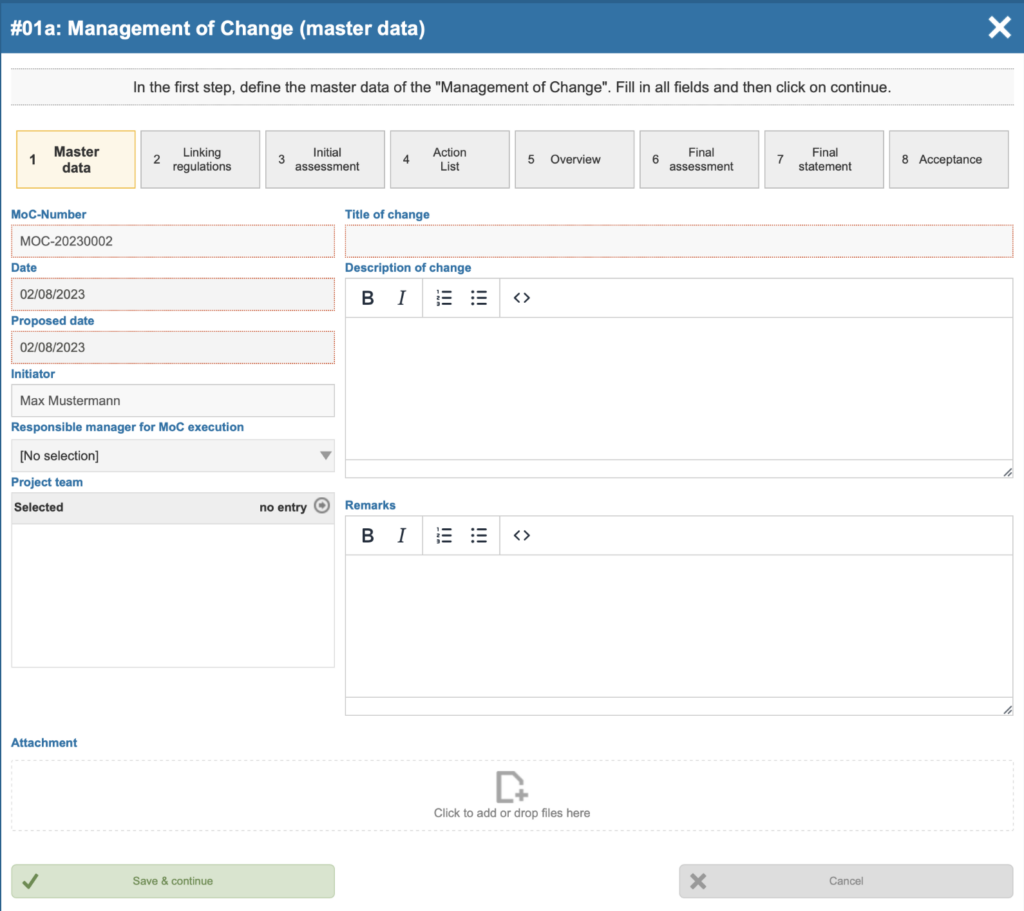Apply bold in Remarks editor
Image resolution: width=1024 pixels, height=911 pixels.
(368, 535)
